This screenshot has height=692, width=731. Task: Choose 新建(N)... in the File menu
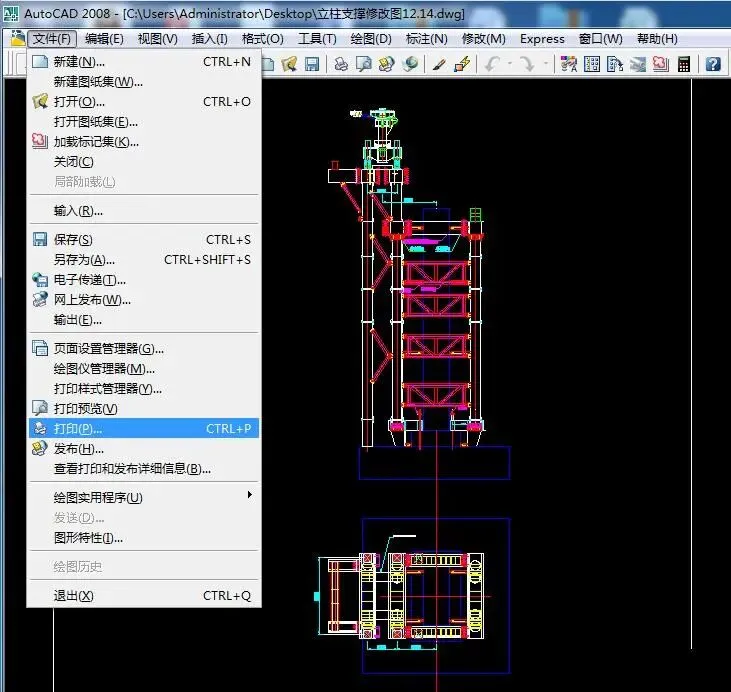pyautogui.click(x=144, y=62)
